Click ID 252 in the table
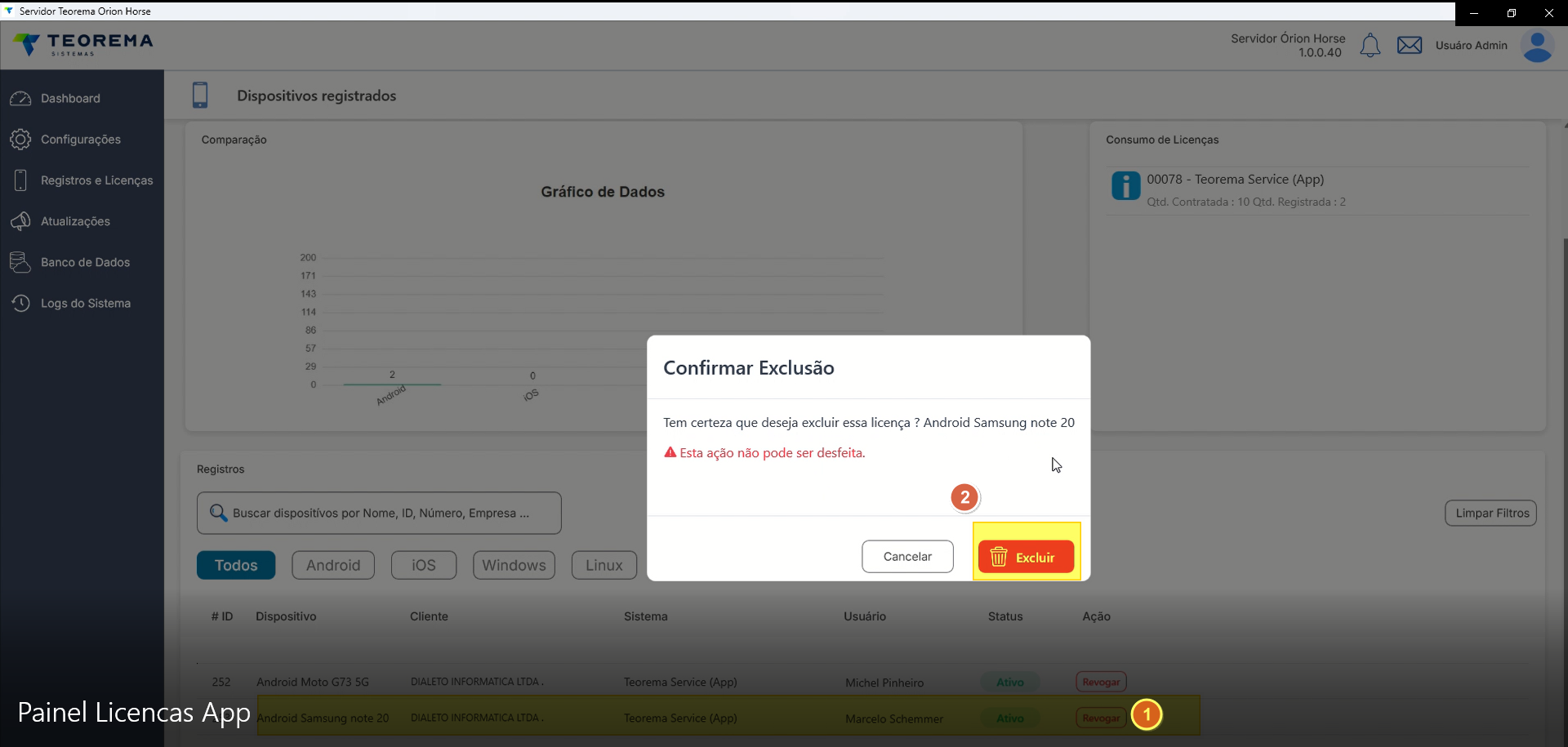This screenshot has width=1568, height=747. coord(221,682)
